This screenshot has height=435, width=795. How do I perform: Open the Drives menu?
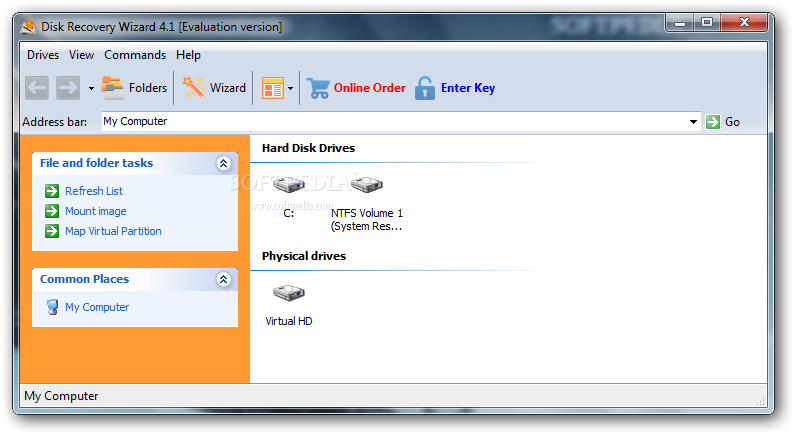point(43,55)
